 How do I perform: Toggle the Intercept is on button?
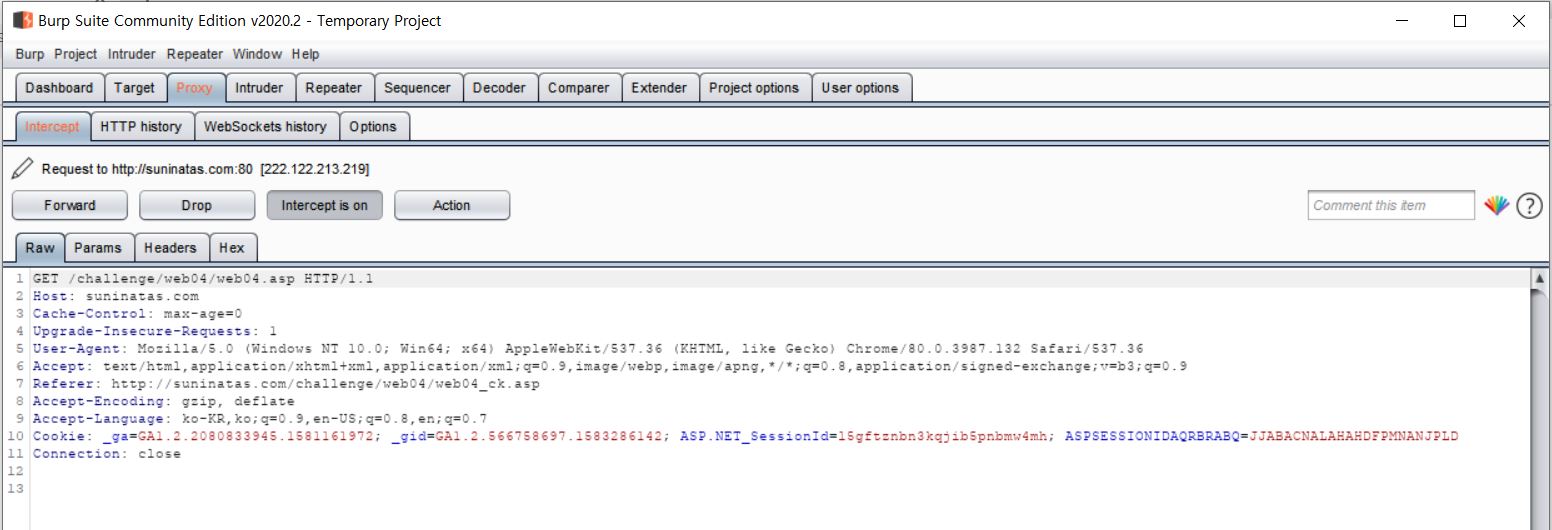pyautogui.click(x=324, y=205)
